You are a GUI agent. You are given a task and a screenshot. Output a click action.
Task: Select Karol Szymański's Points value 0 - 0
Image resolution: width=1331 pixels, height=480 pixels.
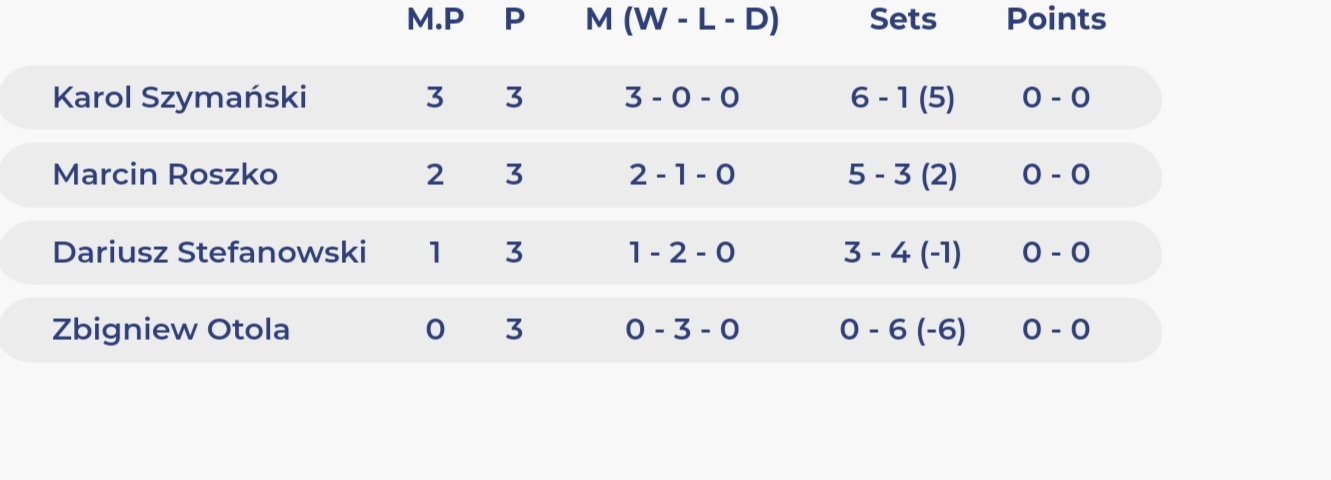pyautogui.click(x=1056, y=97)
